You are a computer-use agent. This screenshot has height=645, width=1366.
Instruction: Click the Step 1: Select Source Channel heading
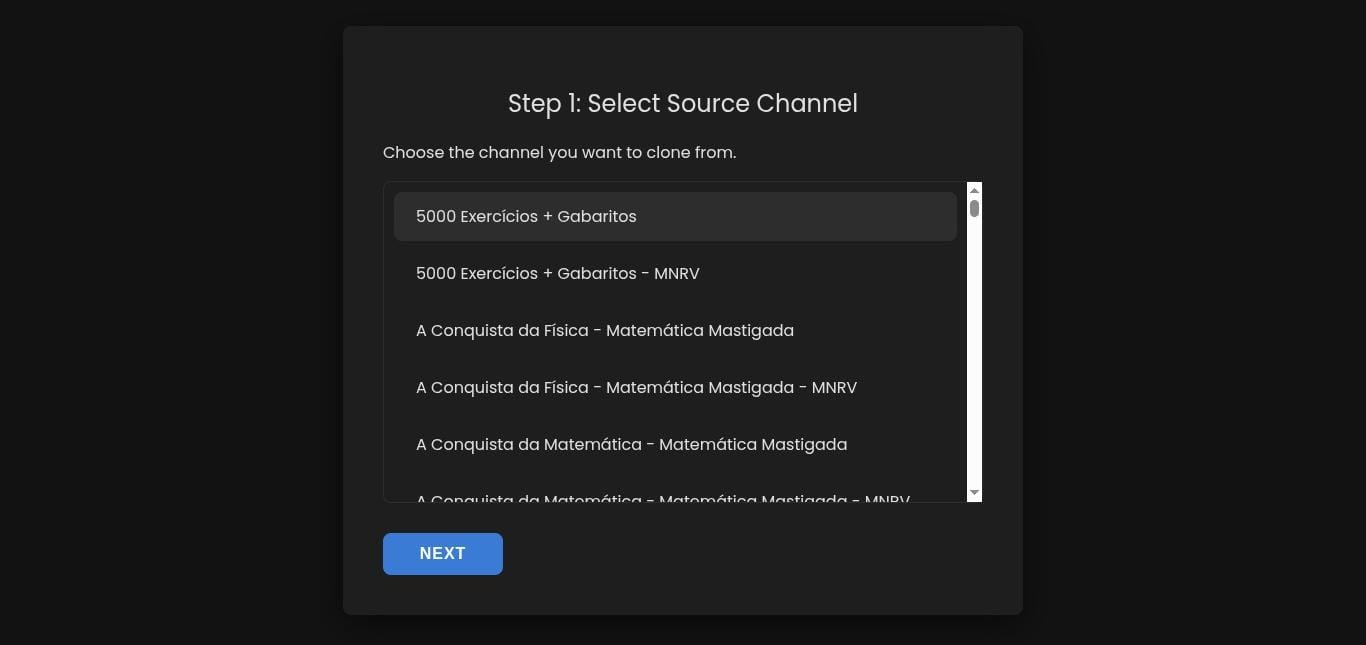(682, 104)
